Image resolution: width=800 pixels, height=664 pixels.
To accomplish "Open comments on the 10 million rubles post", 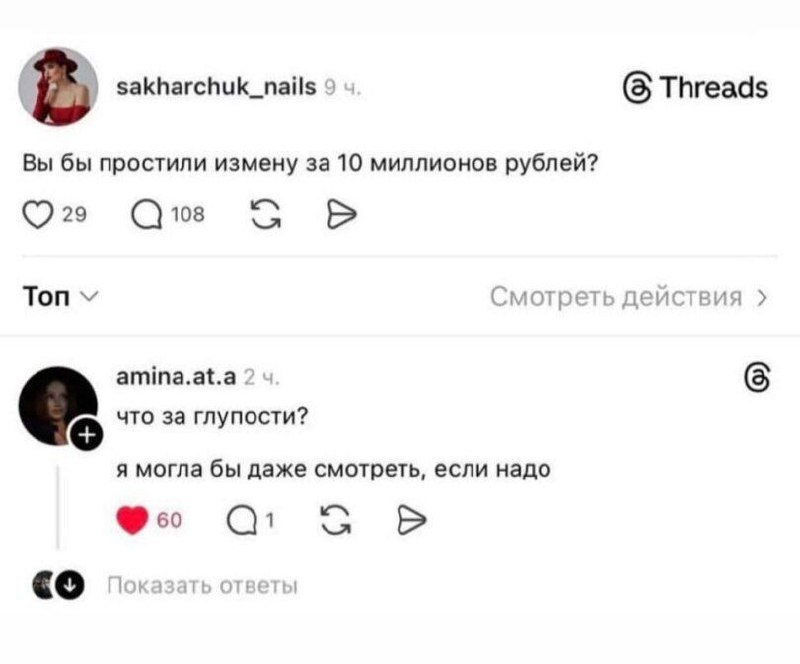I will point(145,213).
